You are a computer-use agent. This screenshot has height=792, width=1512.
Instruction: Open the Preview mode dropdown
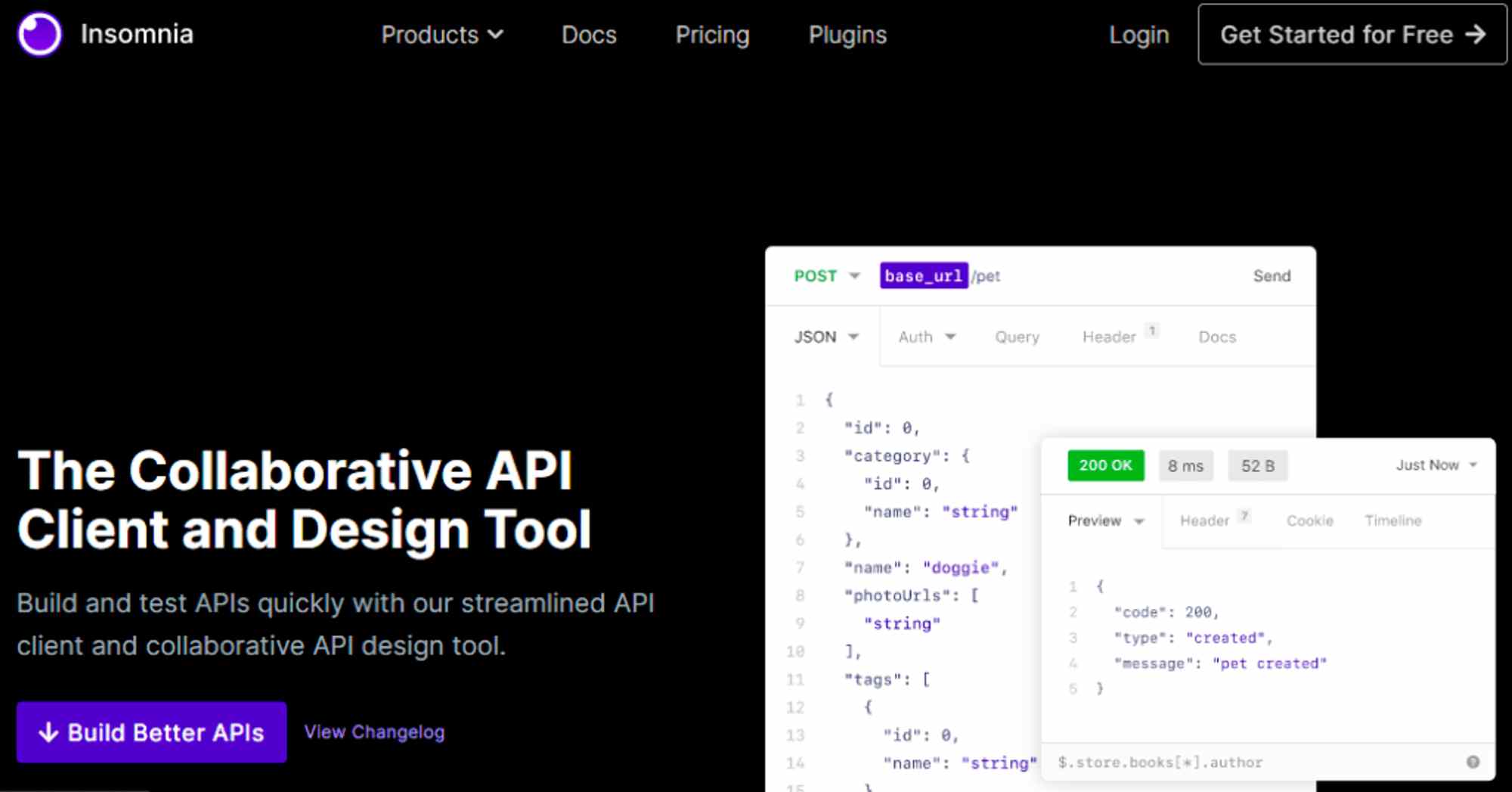(1106, 520)
